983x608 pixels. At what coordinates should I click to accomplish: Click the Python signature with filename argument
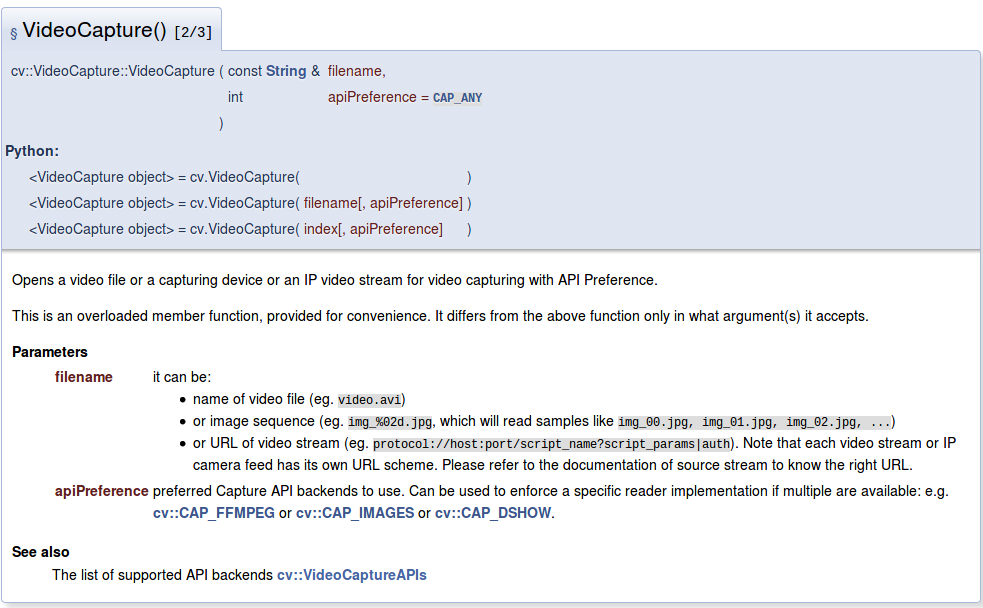pyautogui.click(x=250, y=203)
